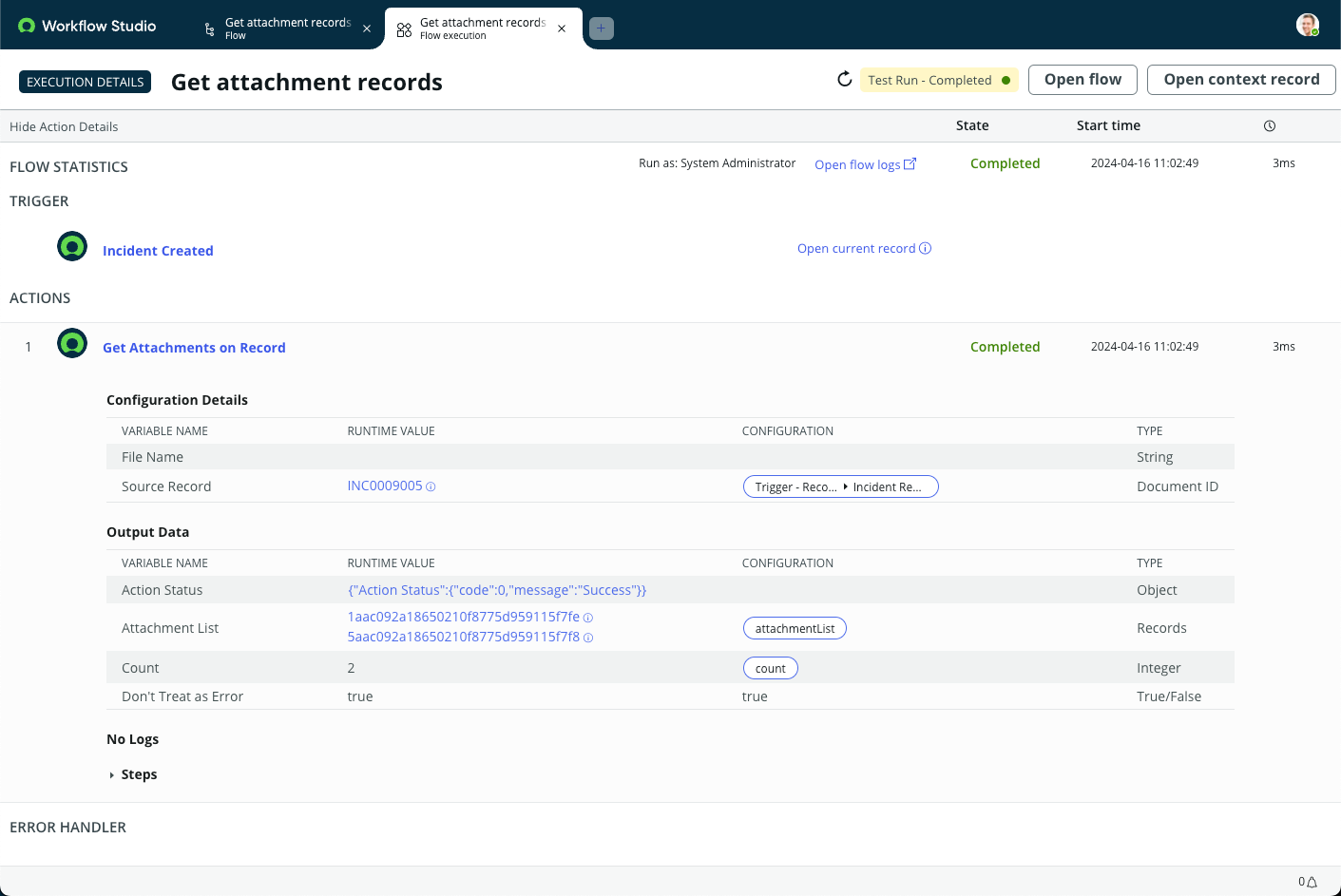Image resolution: width=1341 pixels, height=896 pixels.
Task: Click the Incident Created trigger icon
Action: pyautogui.click(x=72, y=246)
